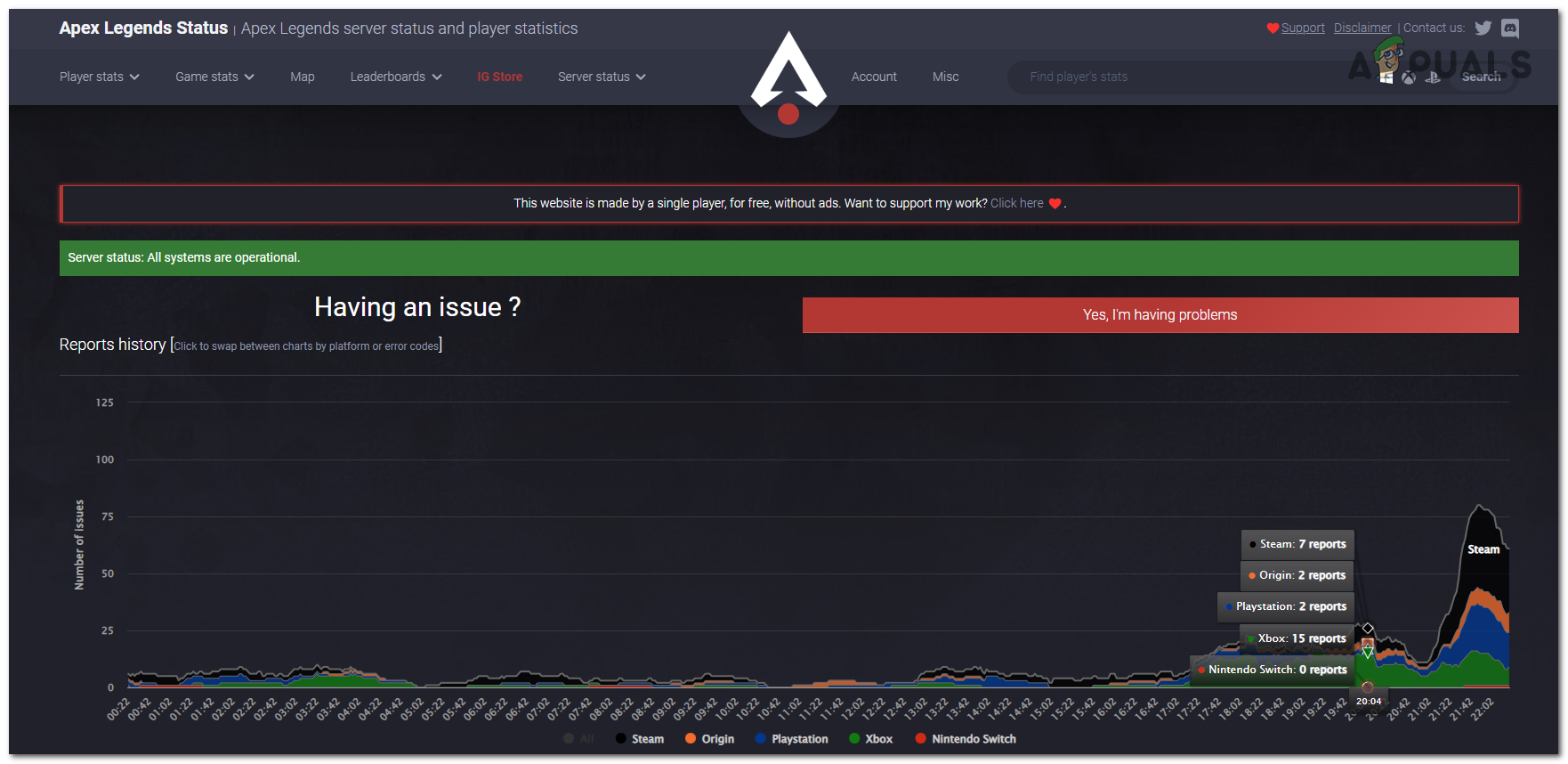Toggle the Xbox series in chart legend
The height and width of the screenshot is (764, 1568).
pos(870,739)
